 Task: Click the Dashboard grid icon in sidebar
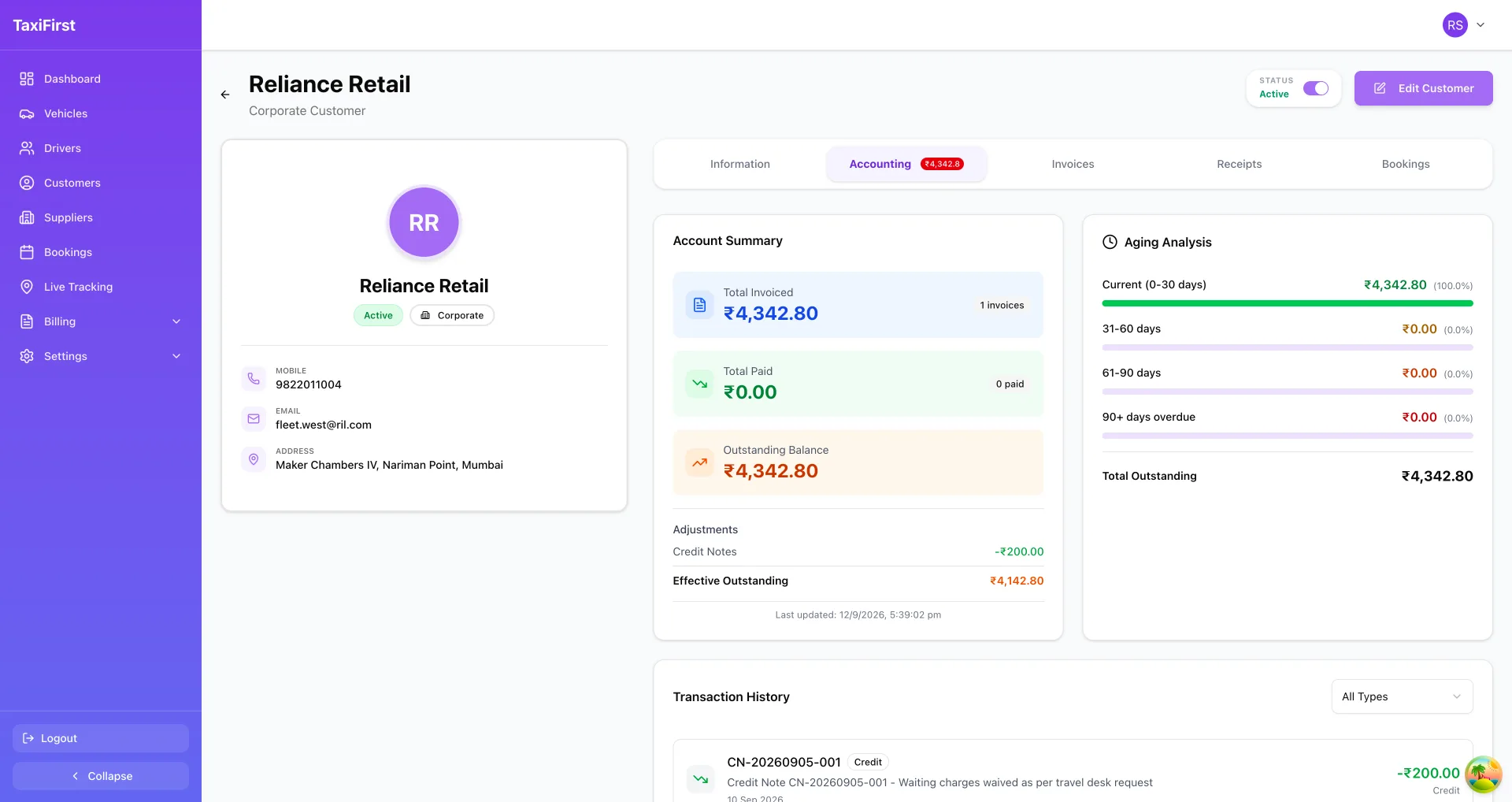point(27,79)
